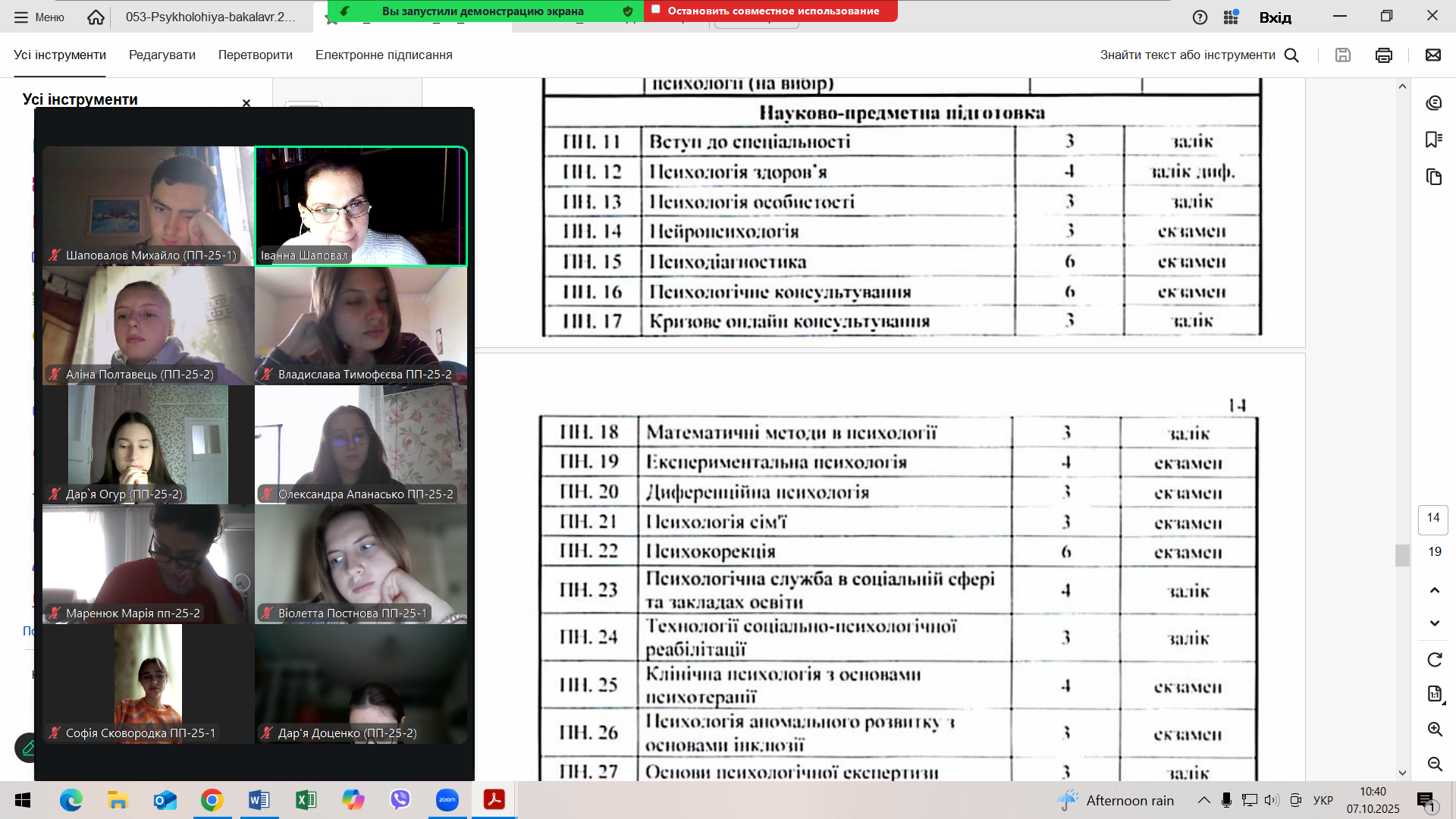Screen dimensions: 1456x819
Task: Click the red stop screen sharing button
Action: [770, 11]
